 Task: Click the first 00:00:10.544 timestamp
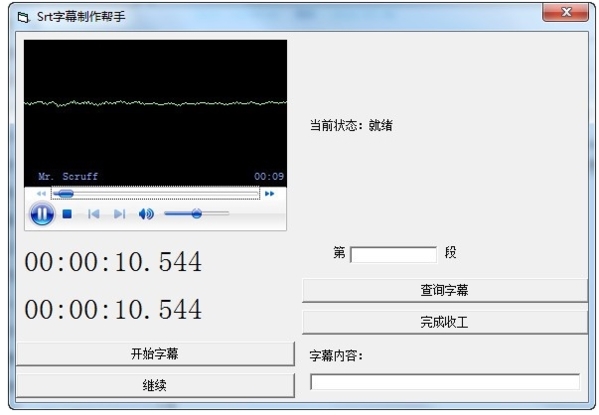pos(113,262)
